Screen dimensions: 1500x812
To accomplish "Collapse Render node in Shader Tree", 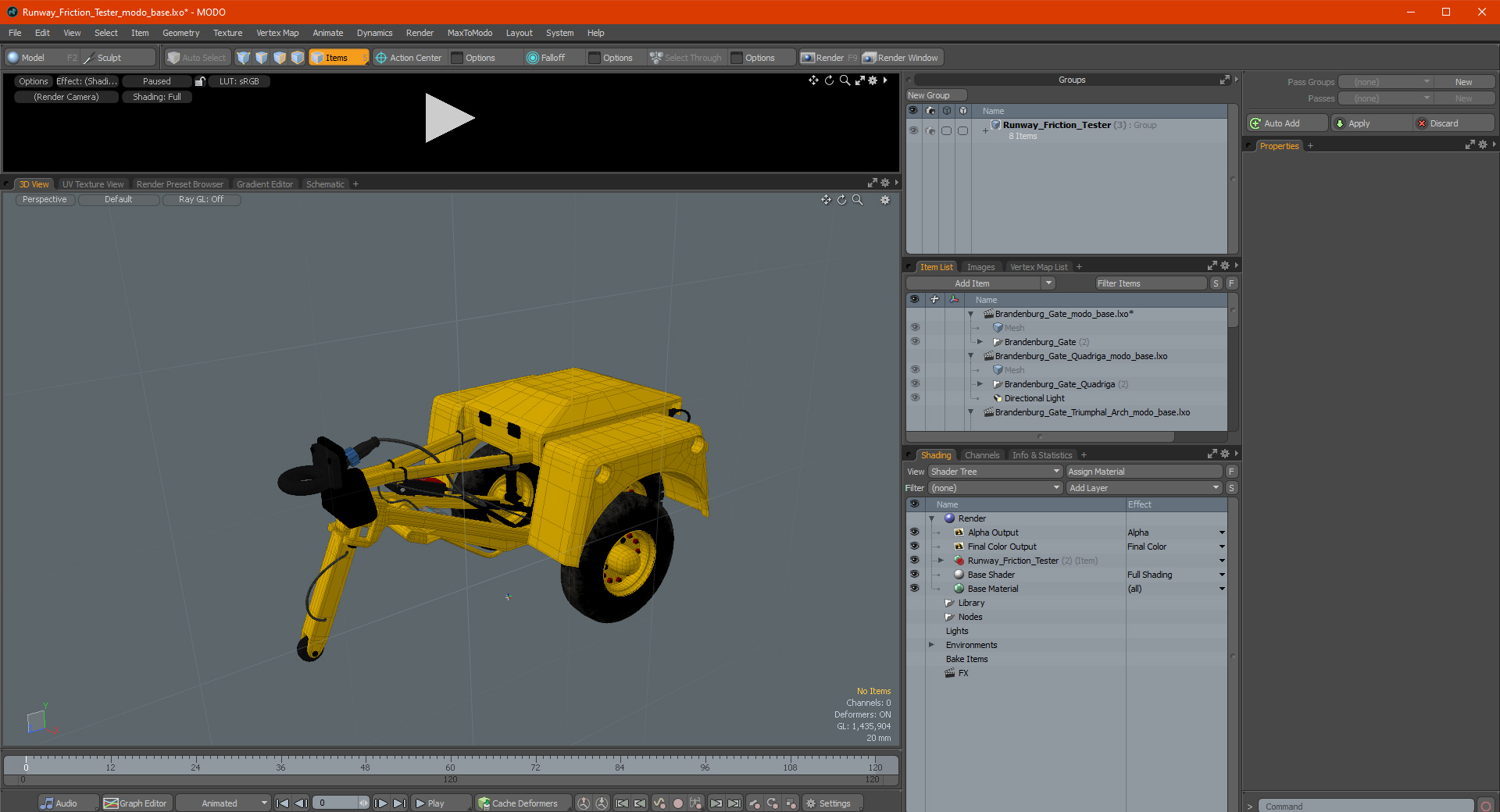I will [931, 518].
